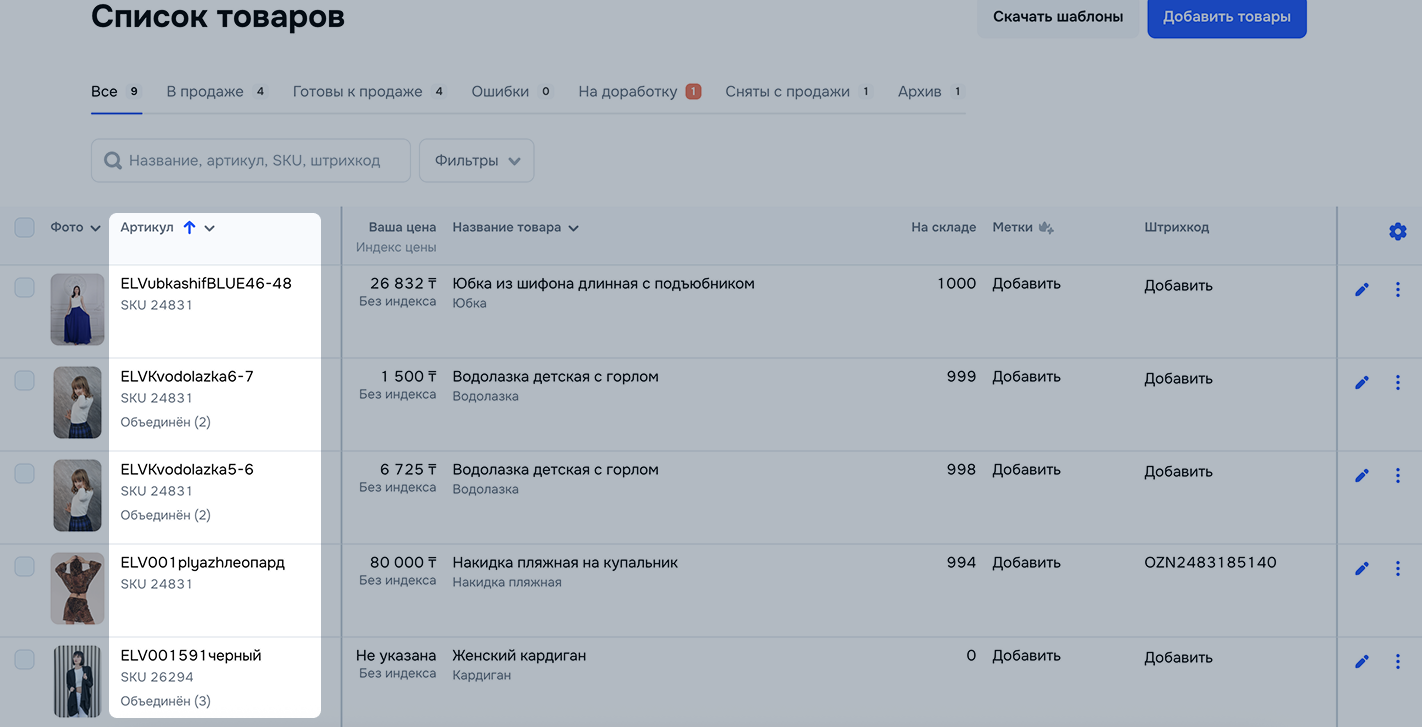Check the ELVubkashifBLUE46-48 row checkbox
This screenshot has height=727, width=1422.
(24, 288)
